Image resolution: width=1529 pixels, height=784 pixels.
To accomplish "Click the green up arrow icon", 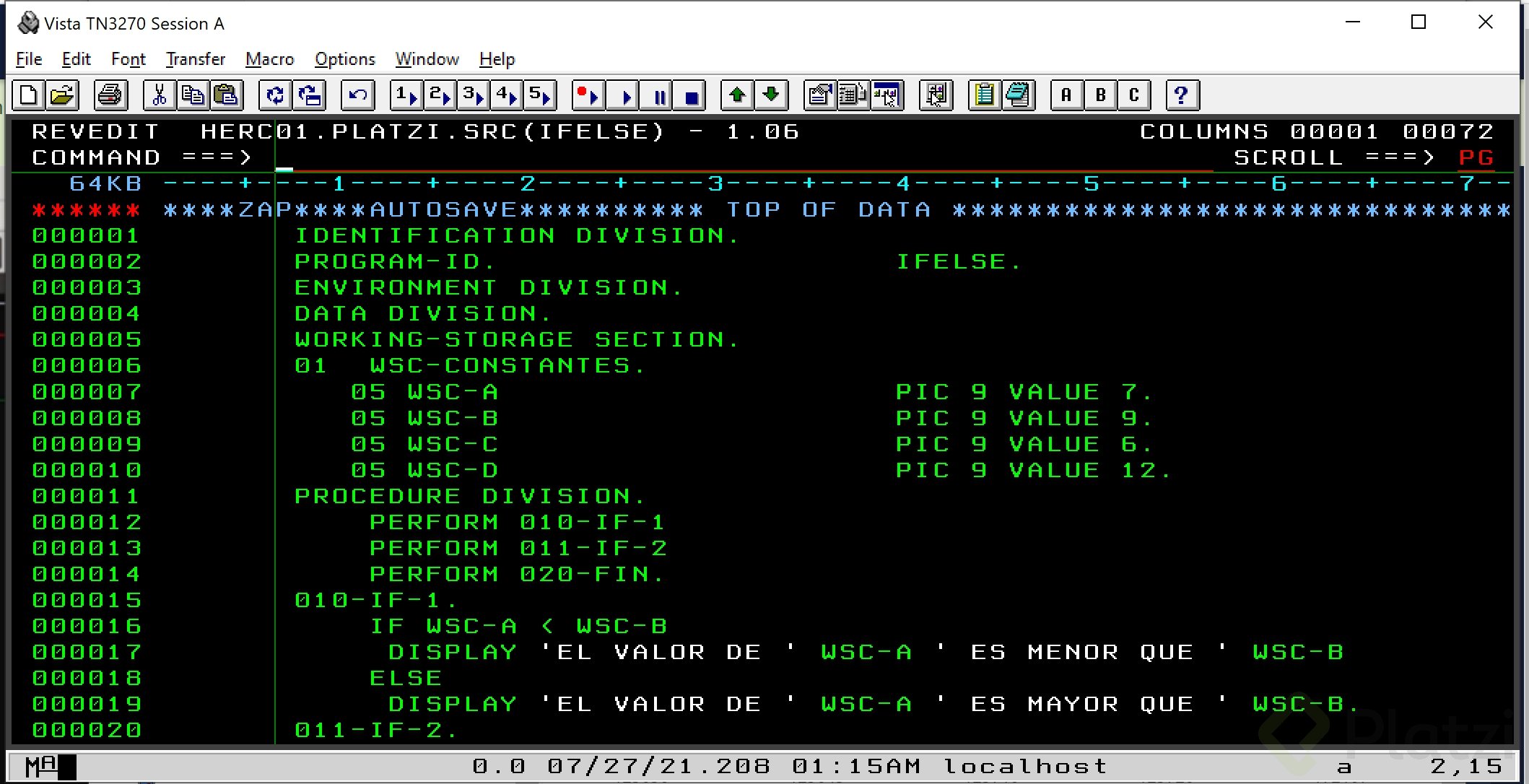I will pyautogui.click(x=737, y=95).
